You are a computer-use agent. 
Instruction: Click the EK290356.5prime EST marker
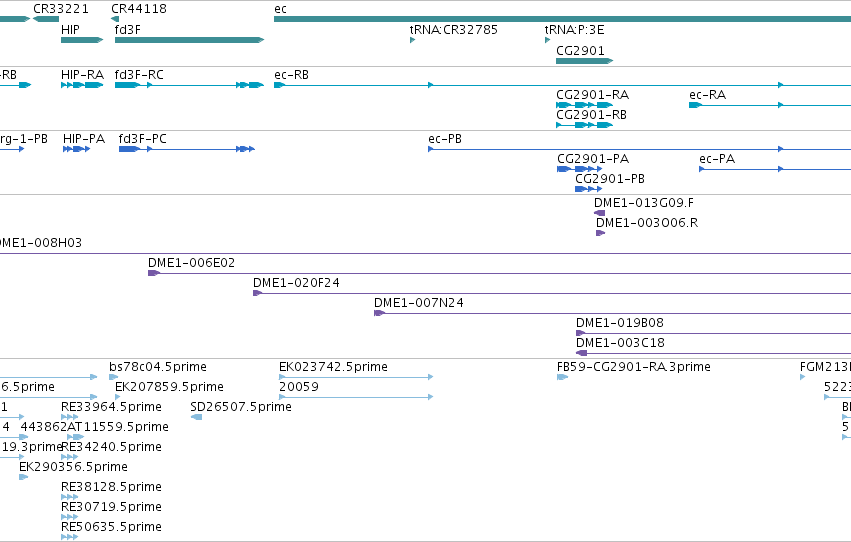[x=23, y=477]
